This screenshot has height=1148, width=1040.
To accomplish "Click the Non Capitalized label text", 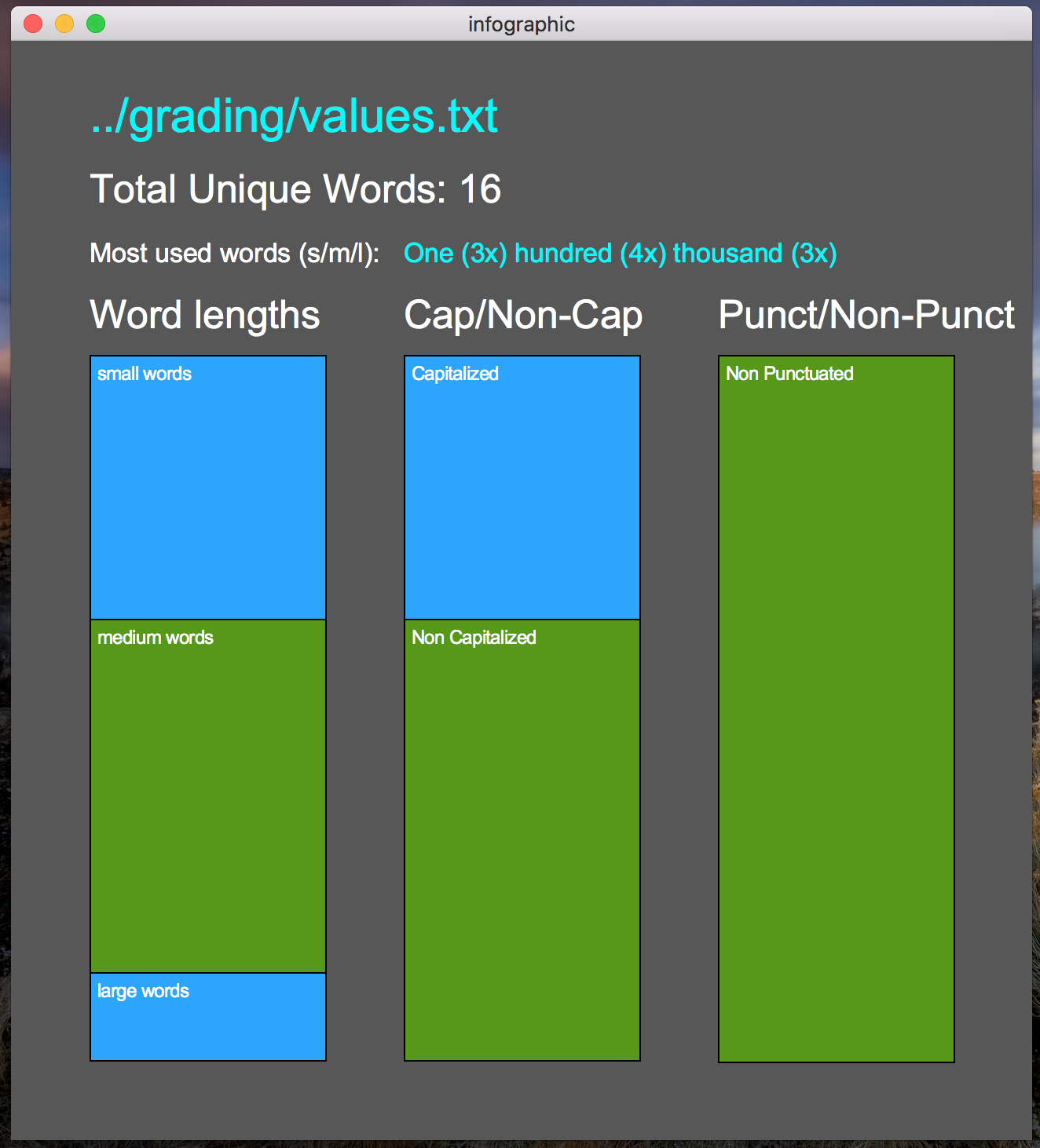I will [473, 638].
